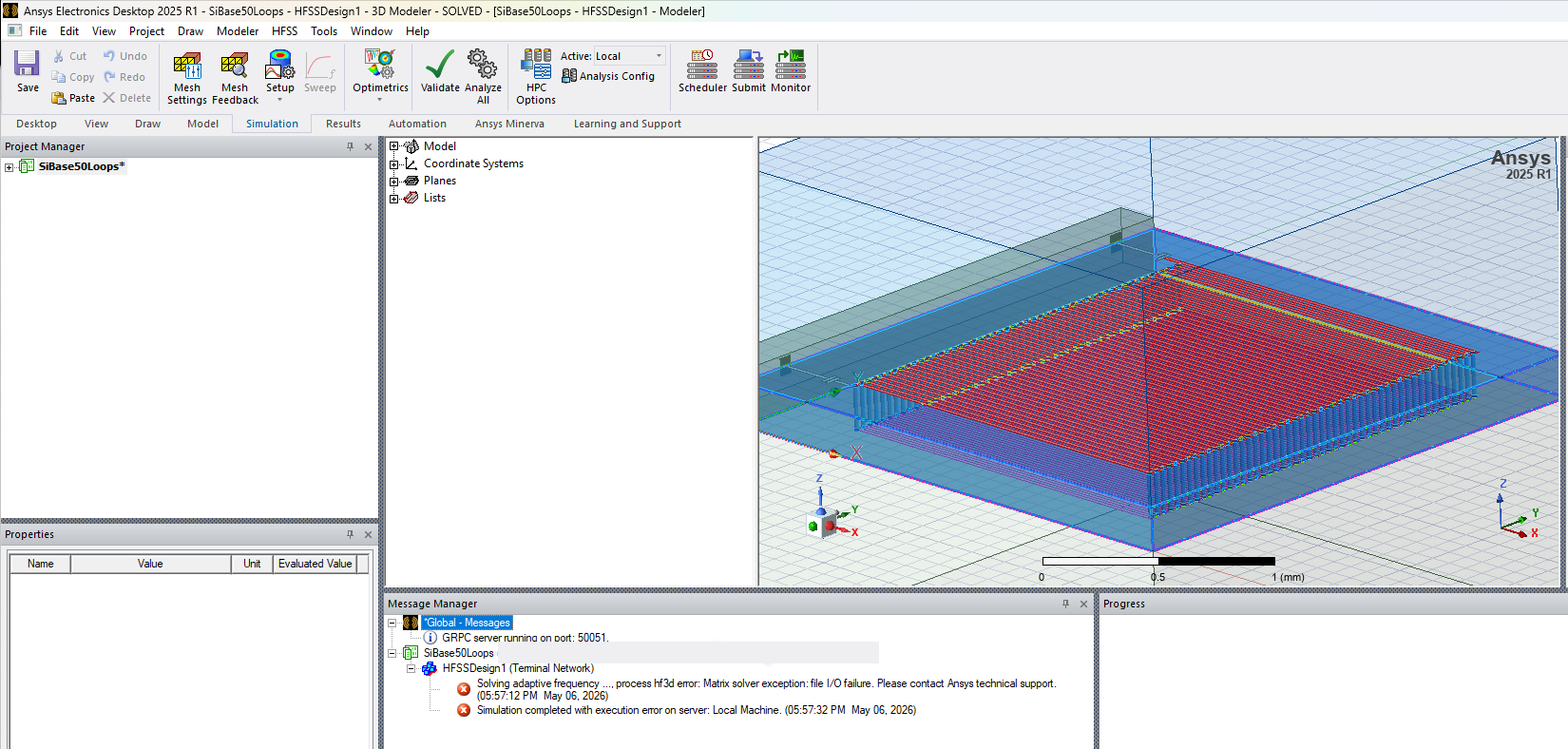This screenshot has height=749, width=1568.
Task: Click the 3D orientation gizmo cube
Action: pos(821,523)
